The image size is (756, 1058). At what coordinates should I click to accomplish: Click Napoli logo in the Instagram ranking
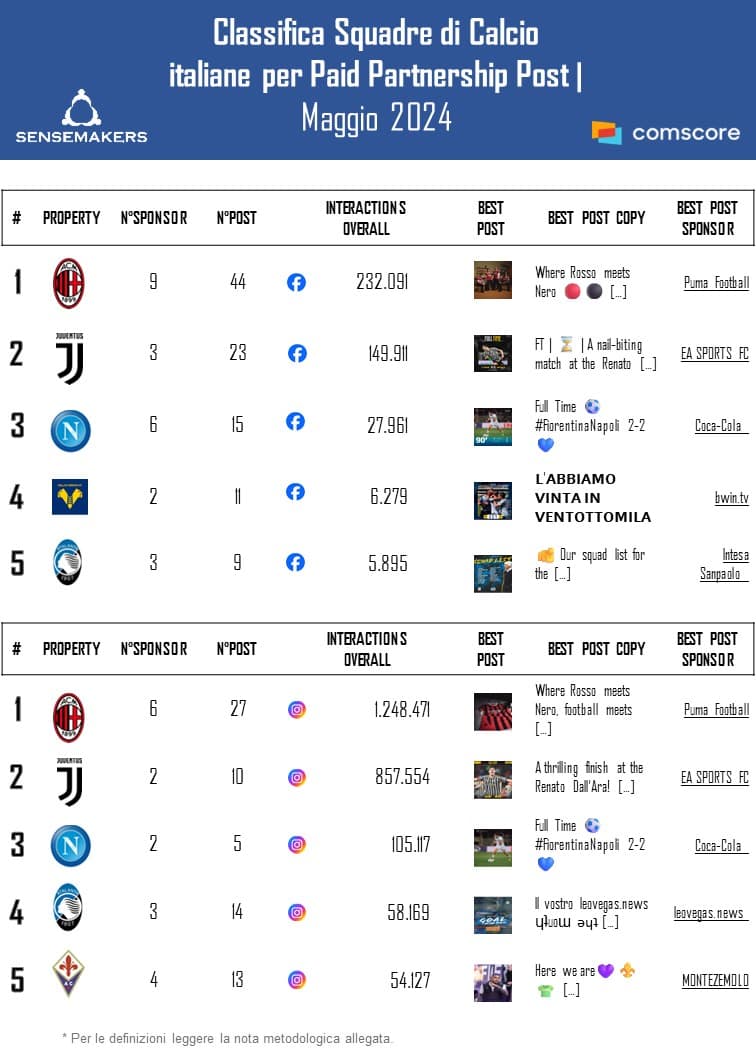pyautogui.click(x=70, y=845)
